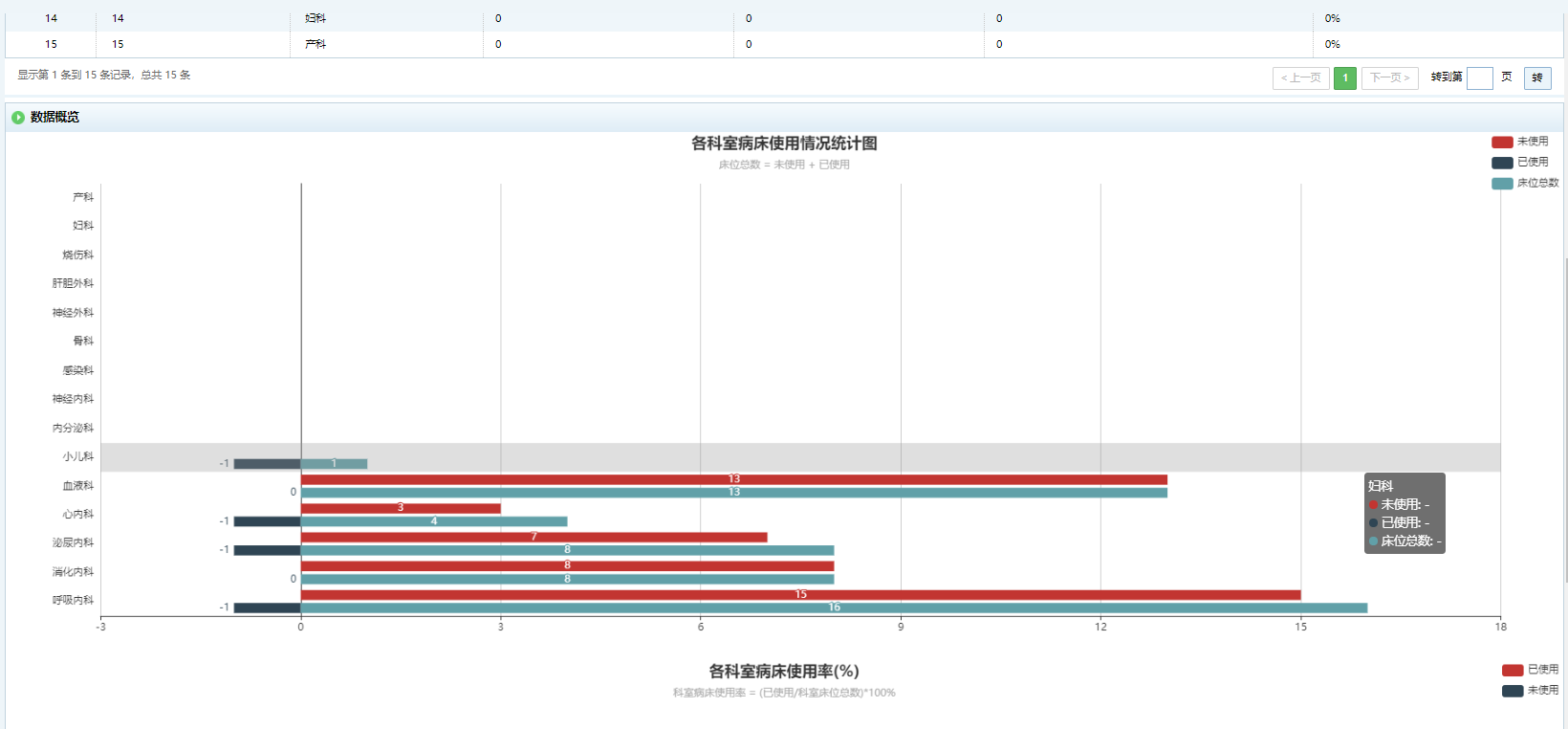Click the teal bar valued 16 for 呼吸内科
The image size is (1568, 729).
(834, 607)
